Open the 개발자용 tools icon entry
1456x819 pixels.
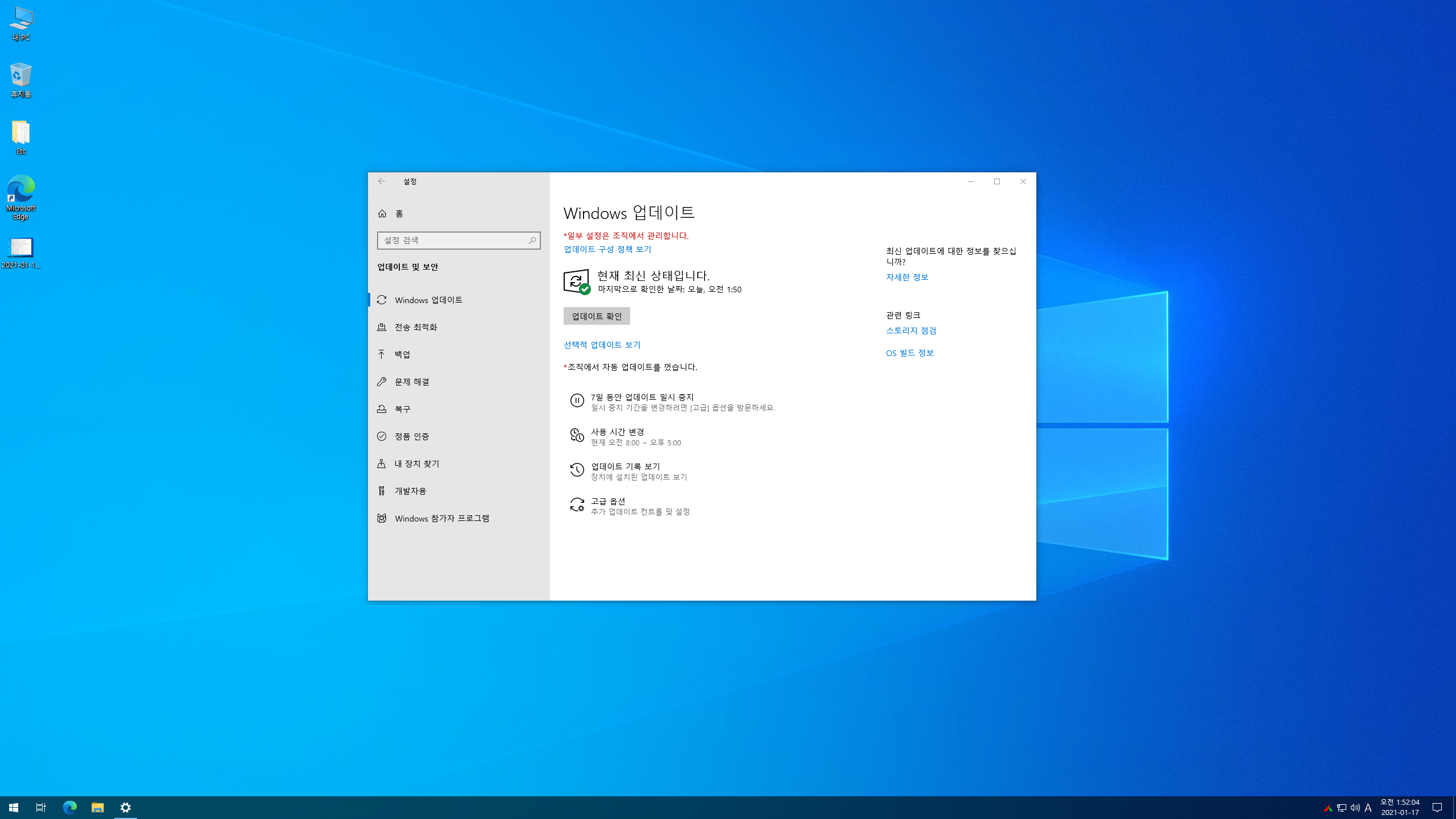tap(382, 491)
